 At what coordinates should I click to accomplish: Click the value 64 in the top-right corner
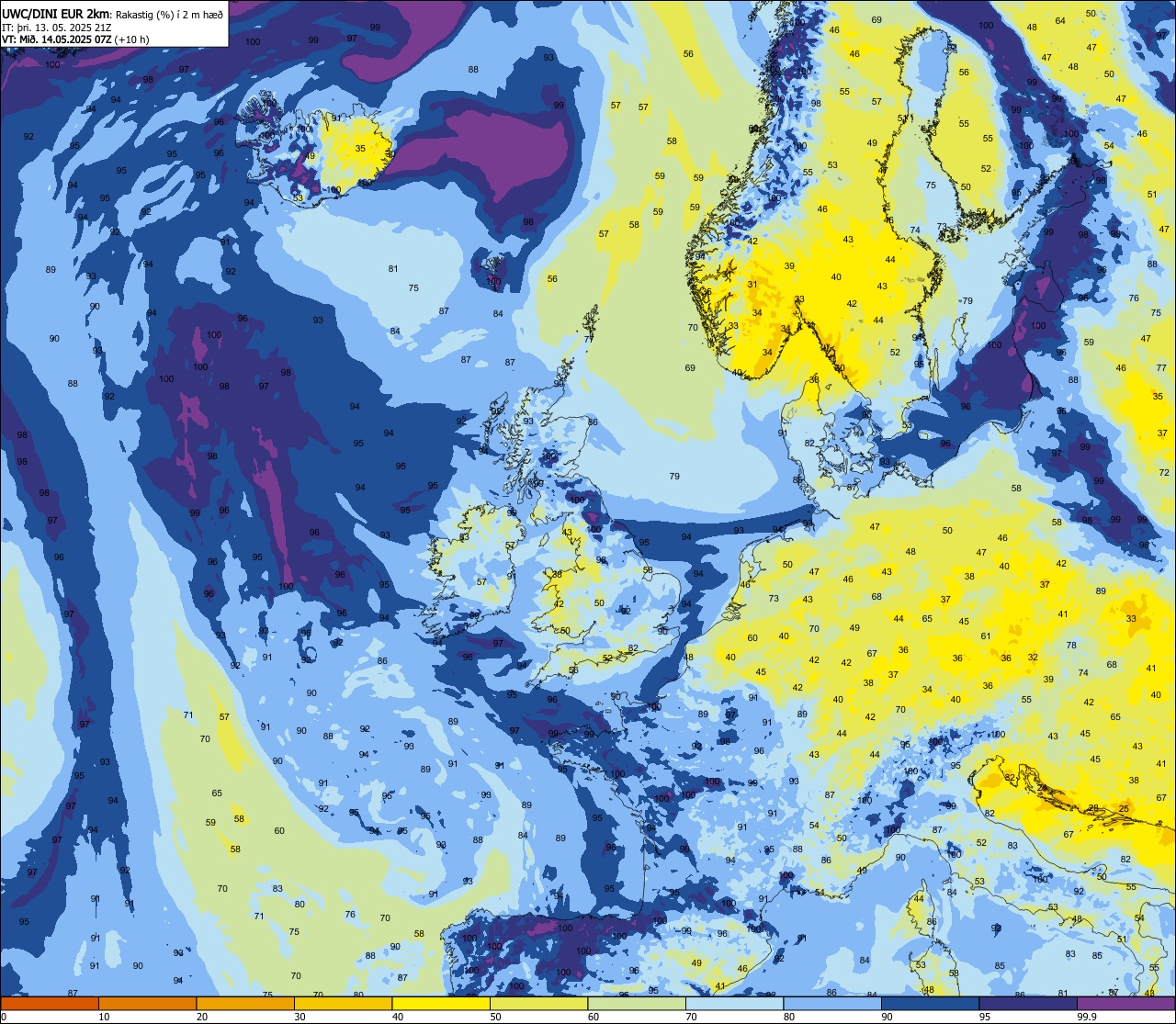(x=1060, y=20)
